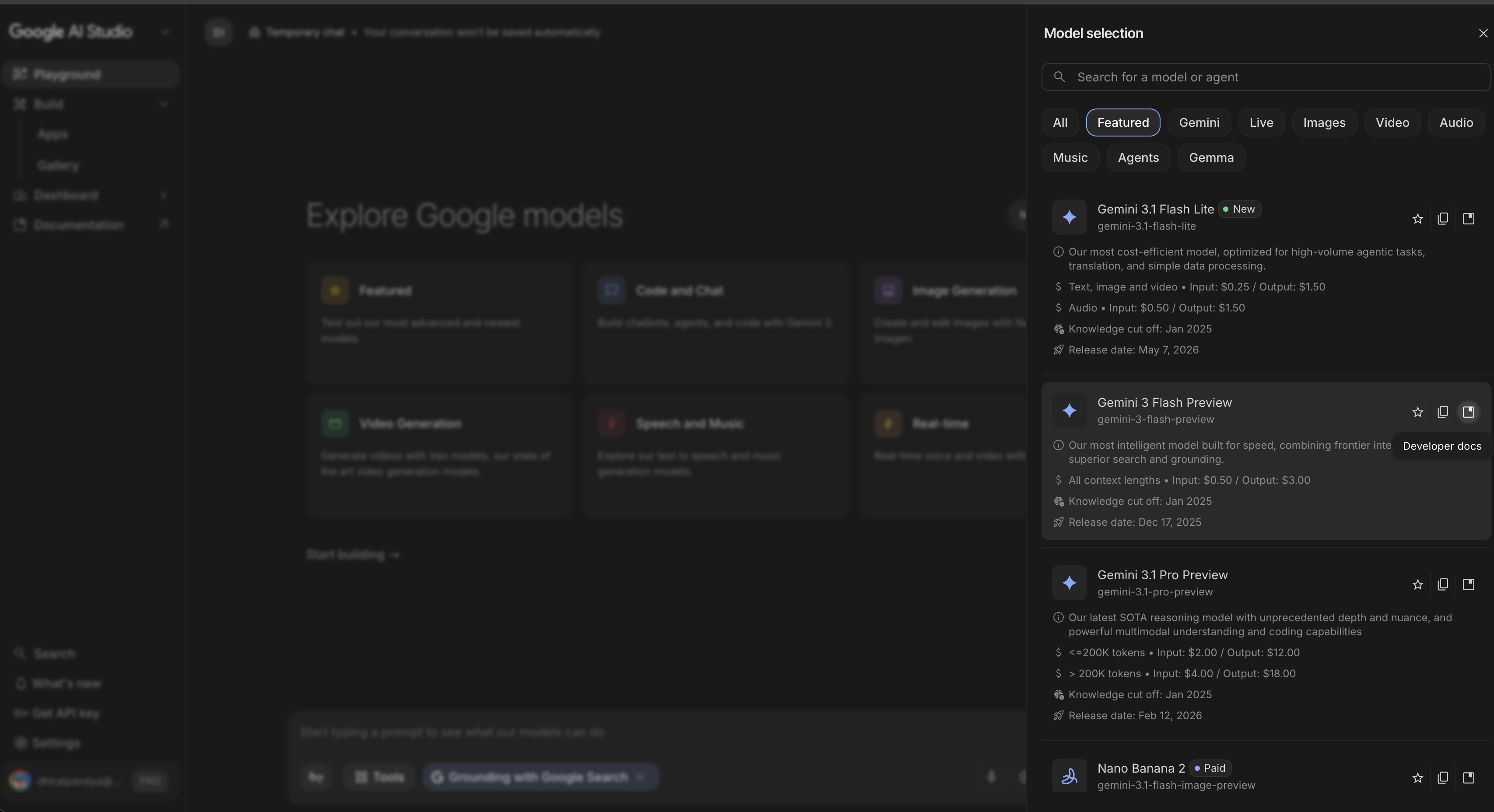Screen dimensions: 1494x812
Task: Open developer docs for Gemini 3.1 Pro Preview
Action: pyautogui.click(x=1469, y=584)
